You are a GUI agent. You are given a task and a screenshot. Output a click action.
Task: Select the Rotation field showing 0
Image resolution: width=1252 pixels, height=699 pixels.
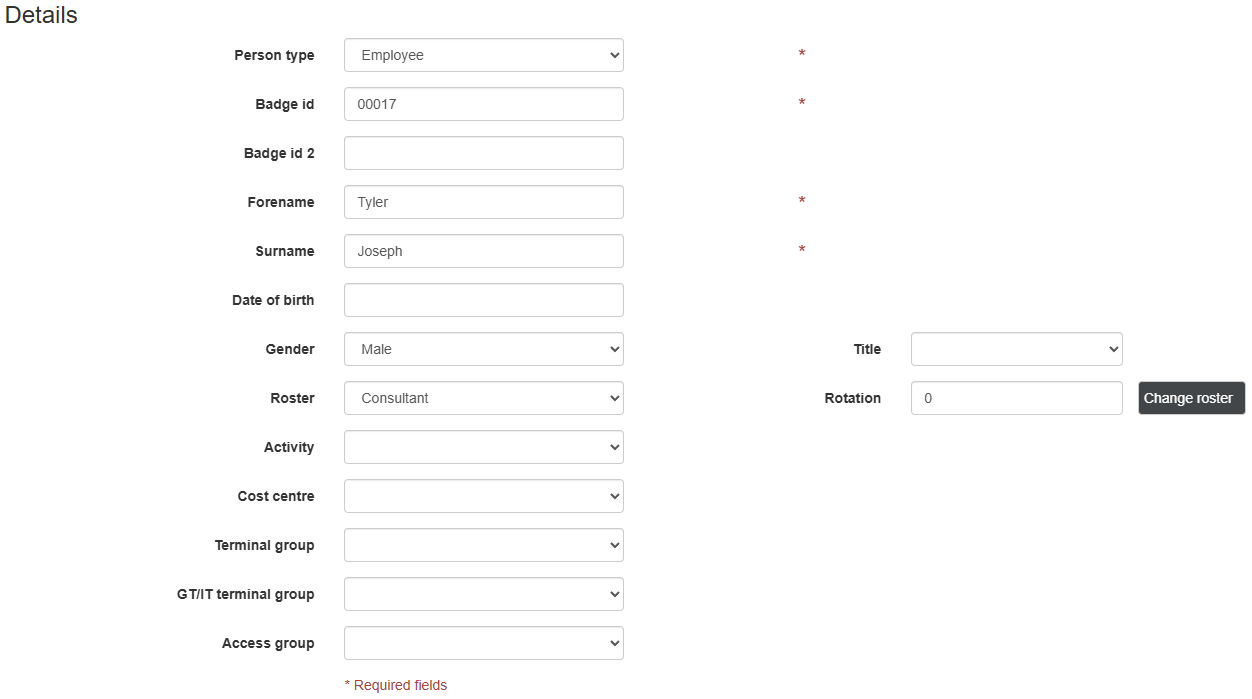tap(1016, 398)
